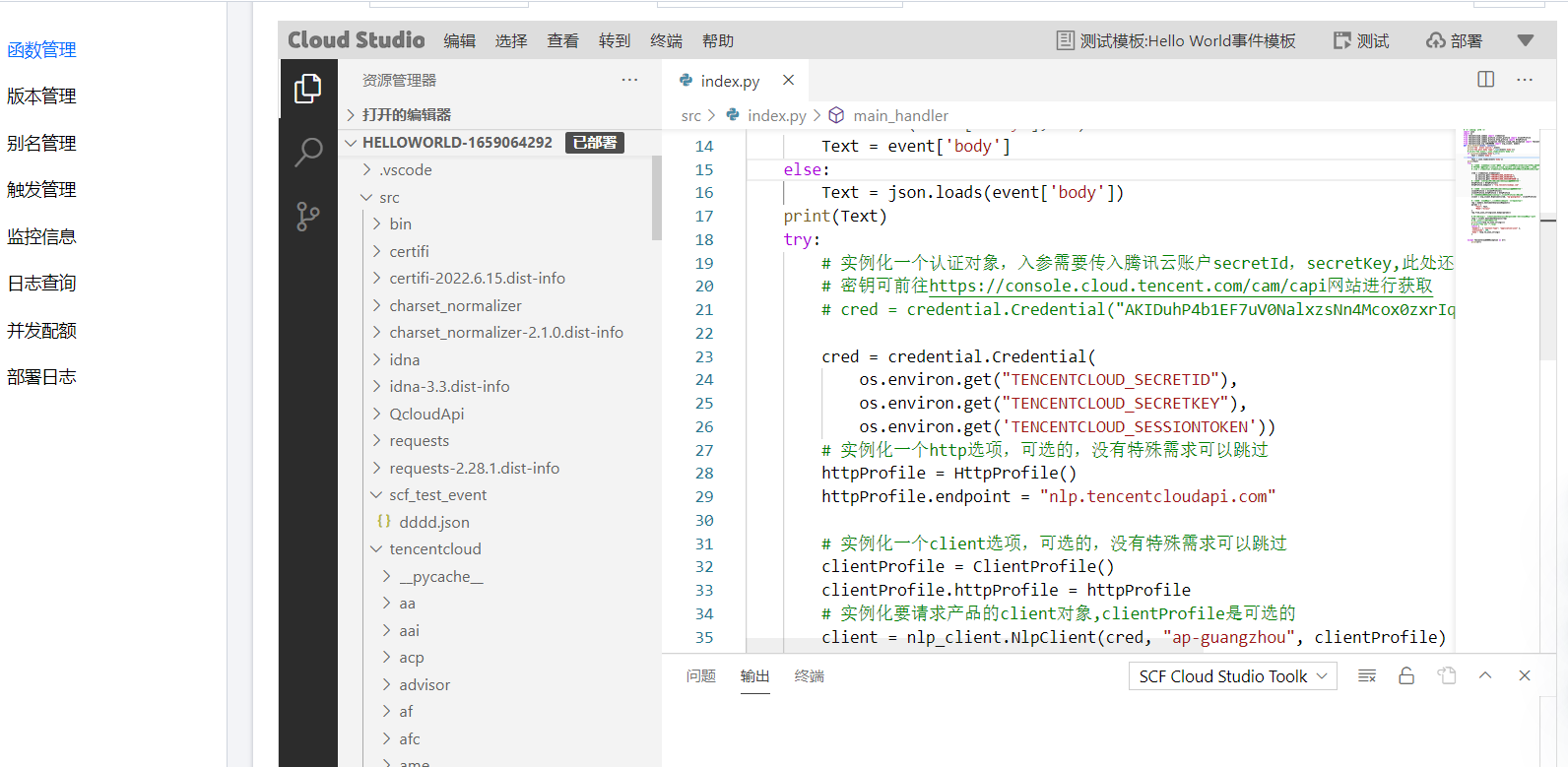Viewport: 1568px width, 767px height.
Task: Open the dddd.json file
Action: 434,522
